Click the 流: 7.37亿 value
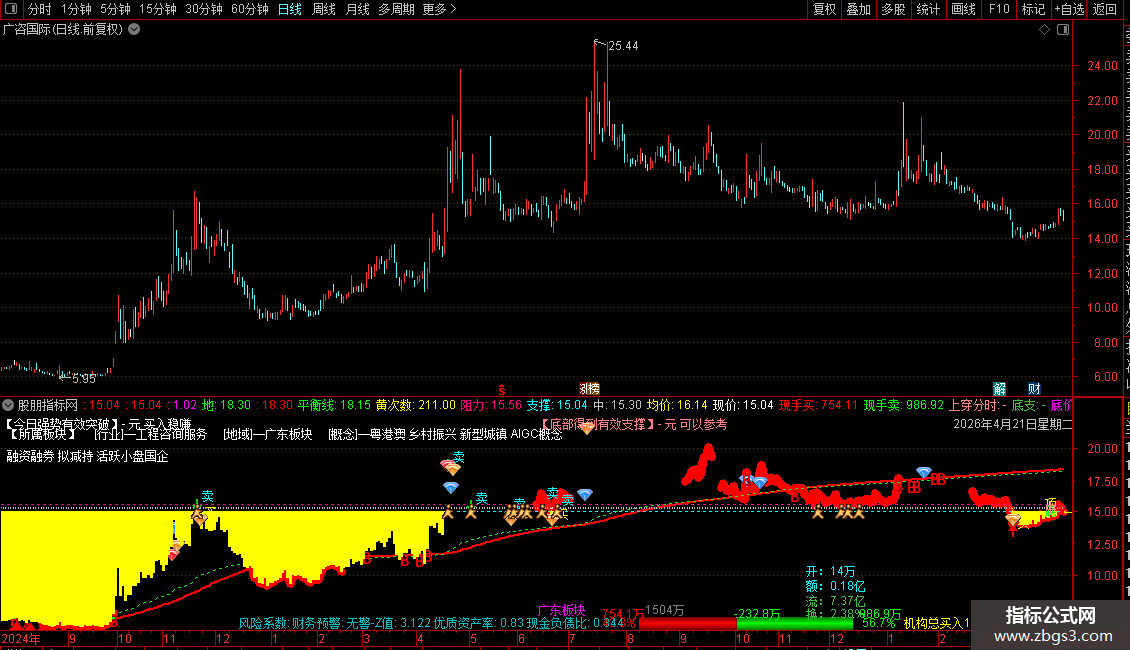 pos(835,600)
